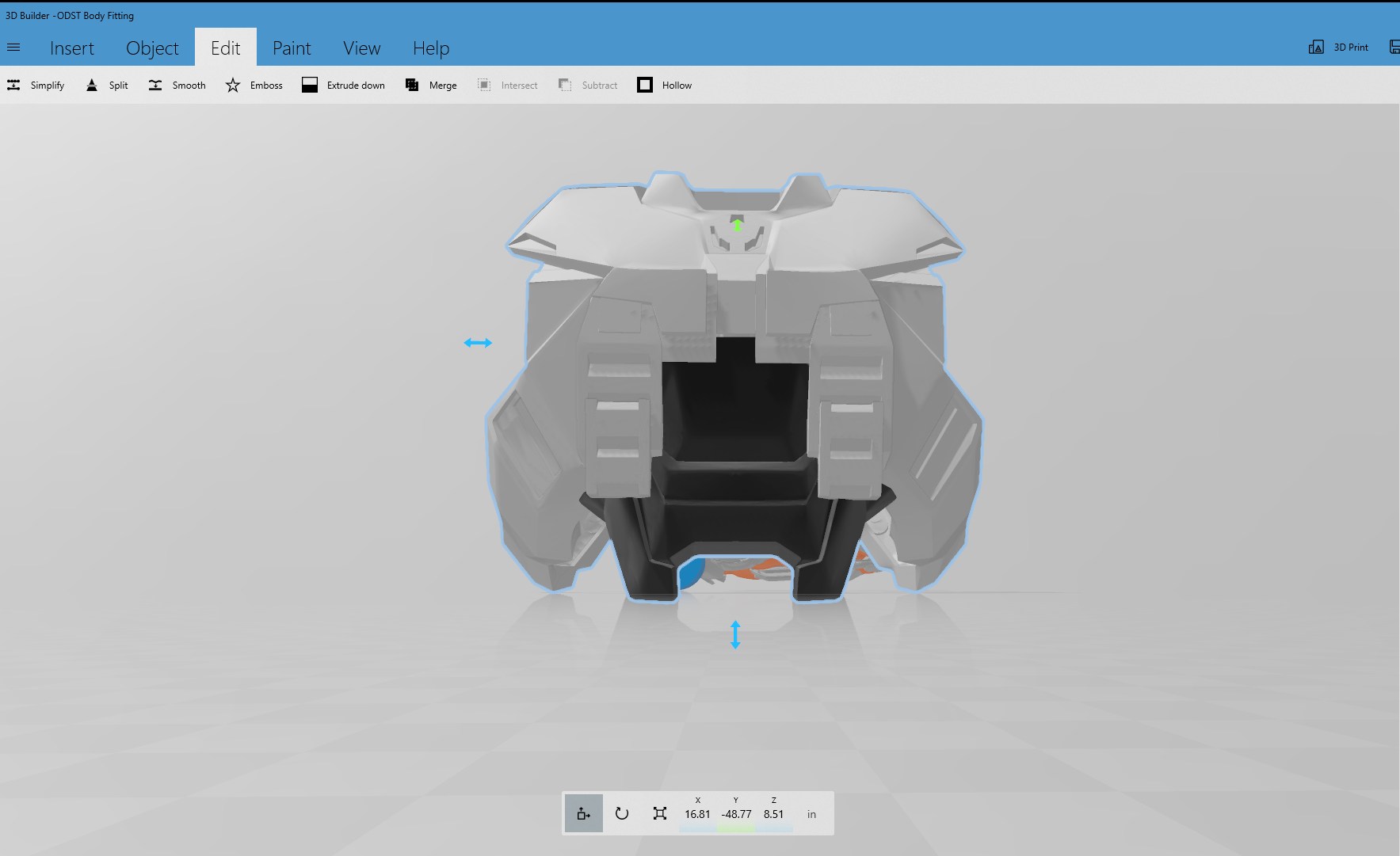Click the Smooth label
The width and height of the screenshot is (1400, 856).
pos(189,86)
